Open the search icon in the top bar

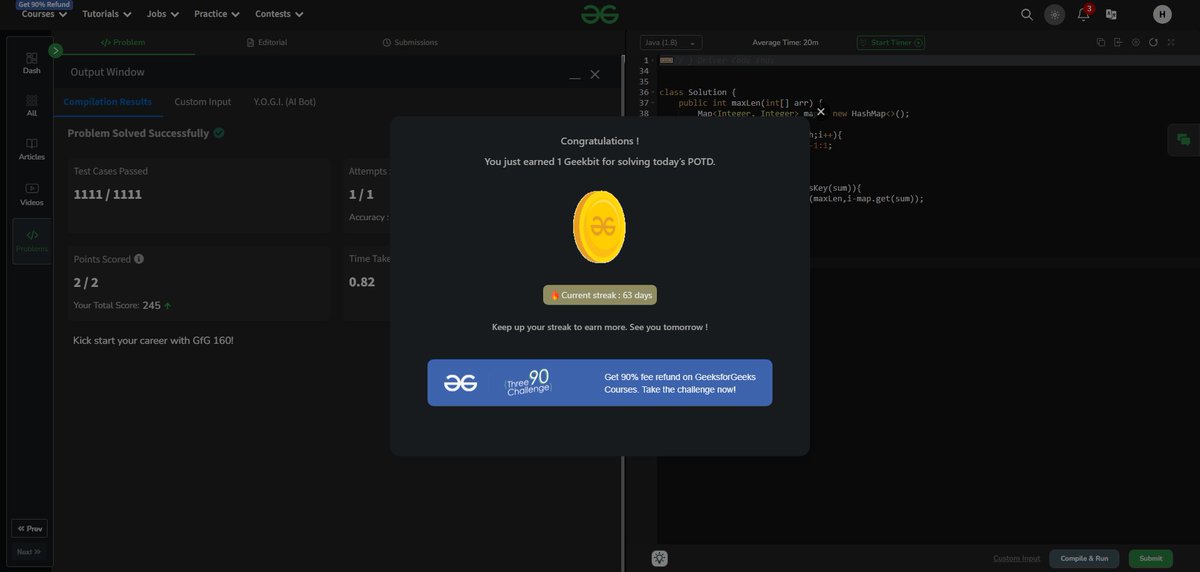pos(1026,14)
